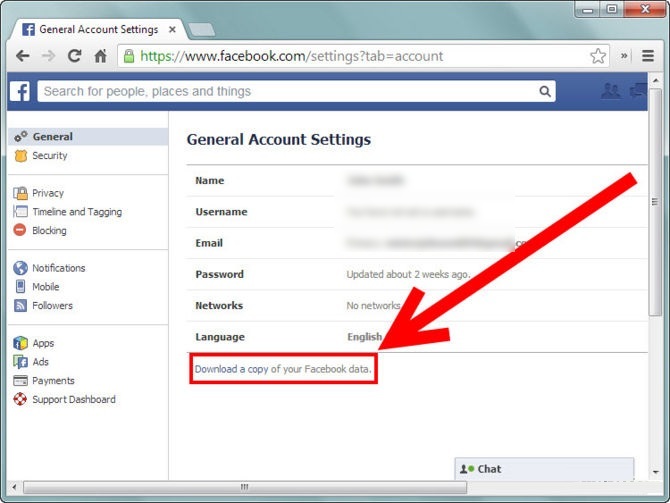
Task: Click the red Blocking icon
Action: (20, 230)
